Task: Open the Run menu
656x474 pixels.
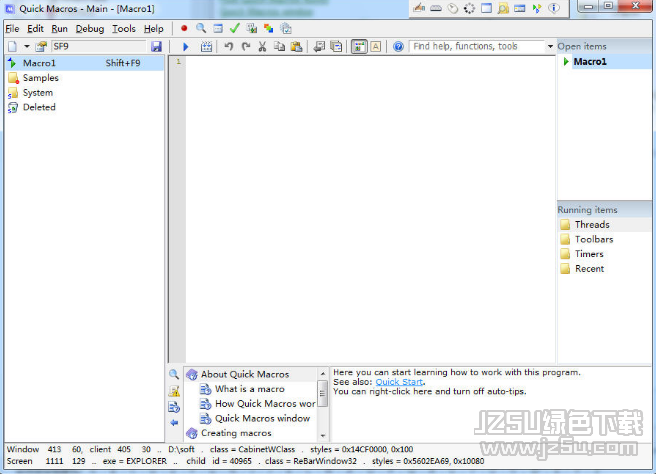Action: (59, 29)
